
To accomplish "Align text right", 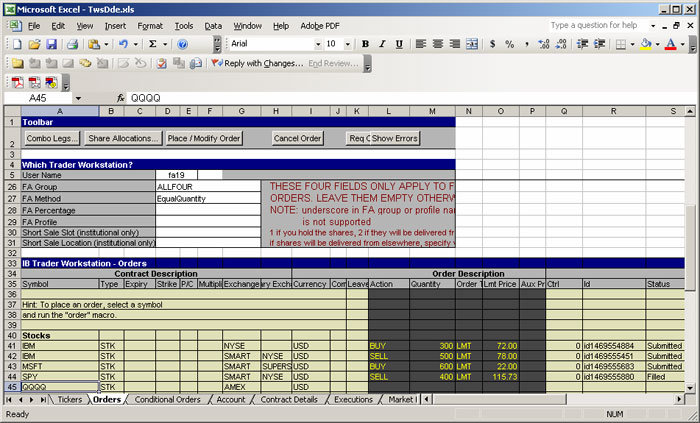I will [454, 44].
